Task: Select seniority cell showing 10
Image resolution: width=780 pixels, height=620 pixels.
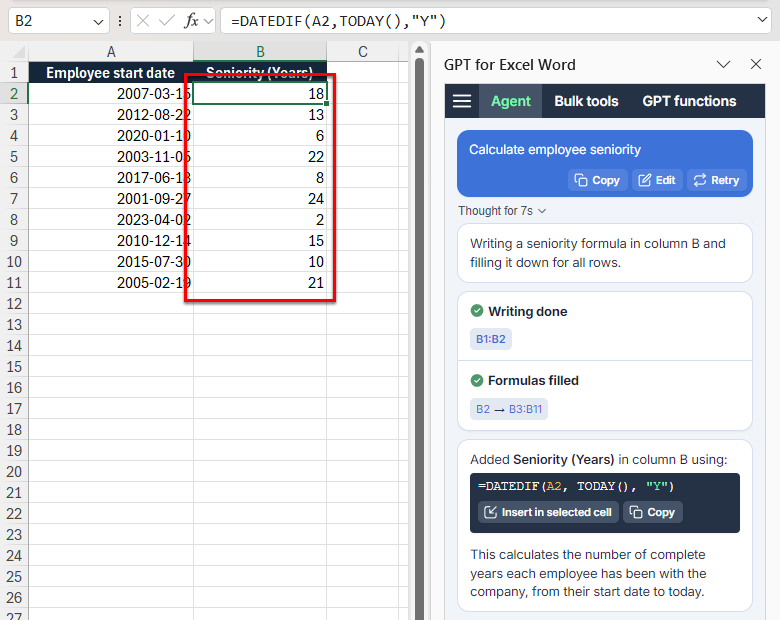Action: tap(260, 262)
